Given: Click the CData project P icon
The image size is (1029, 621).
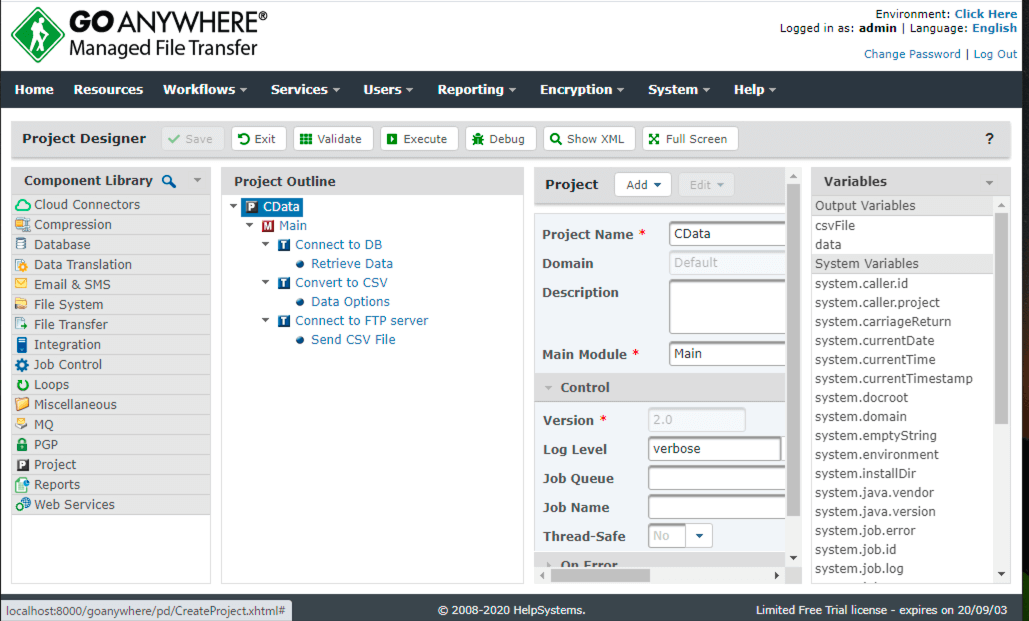Looking at the screenshot, I should (251, 207).
